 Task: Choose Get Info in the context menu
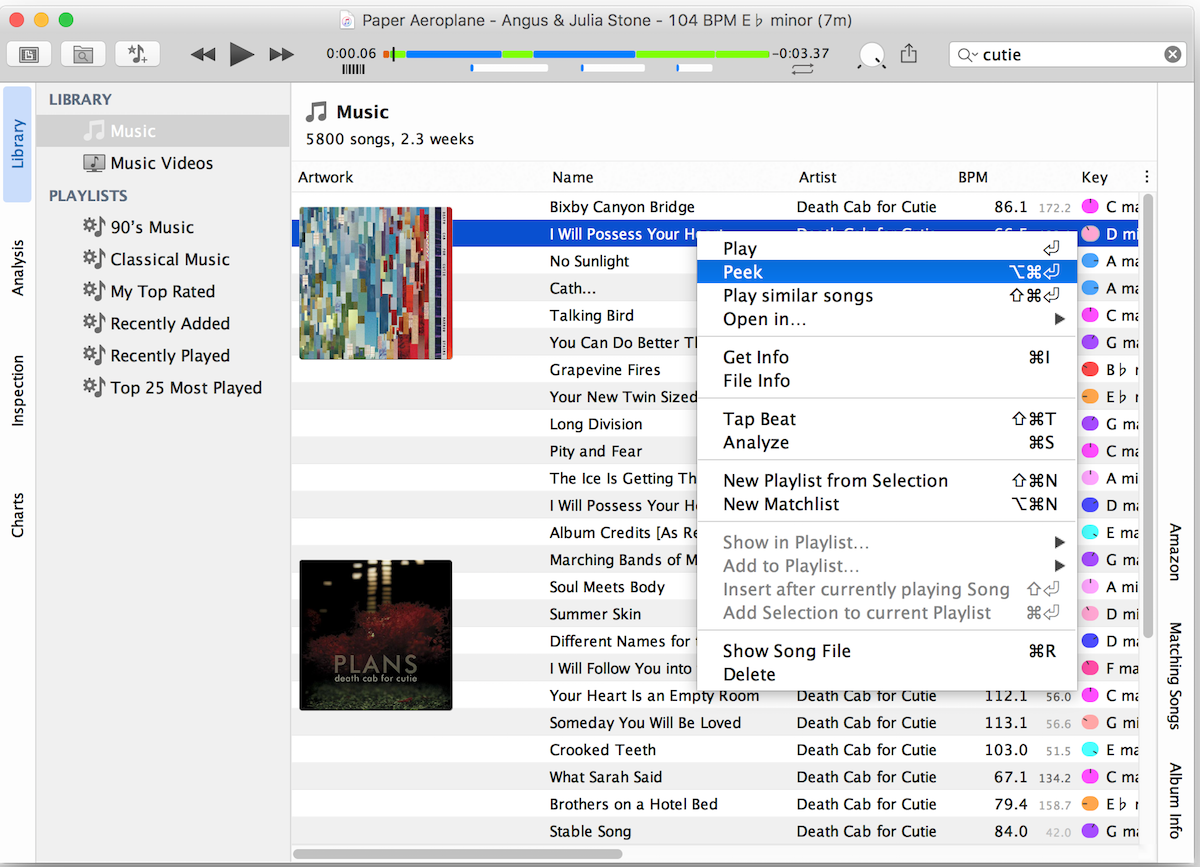[887, 357]
